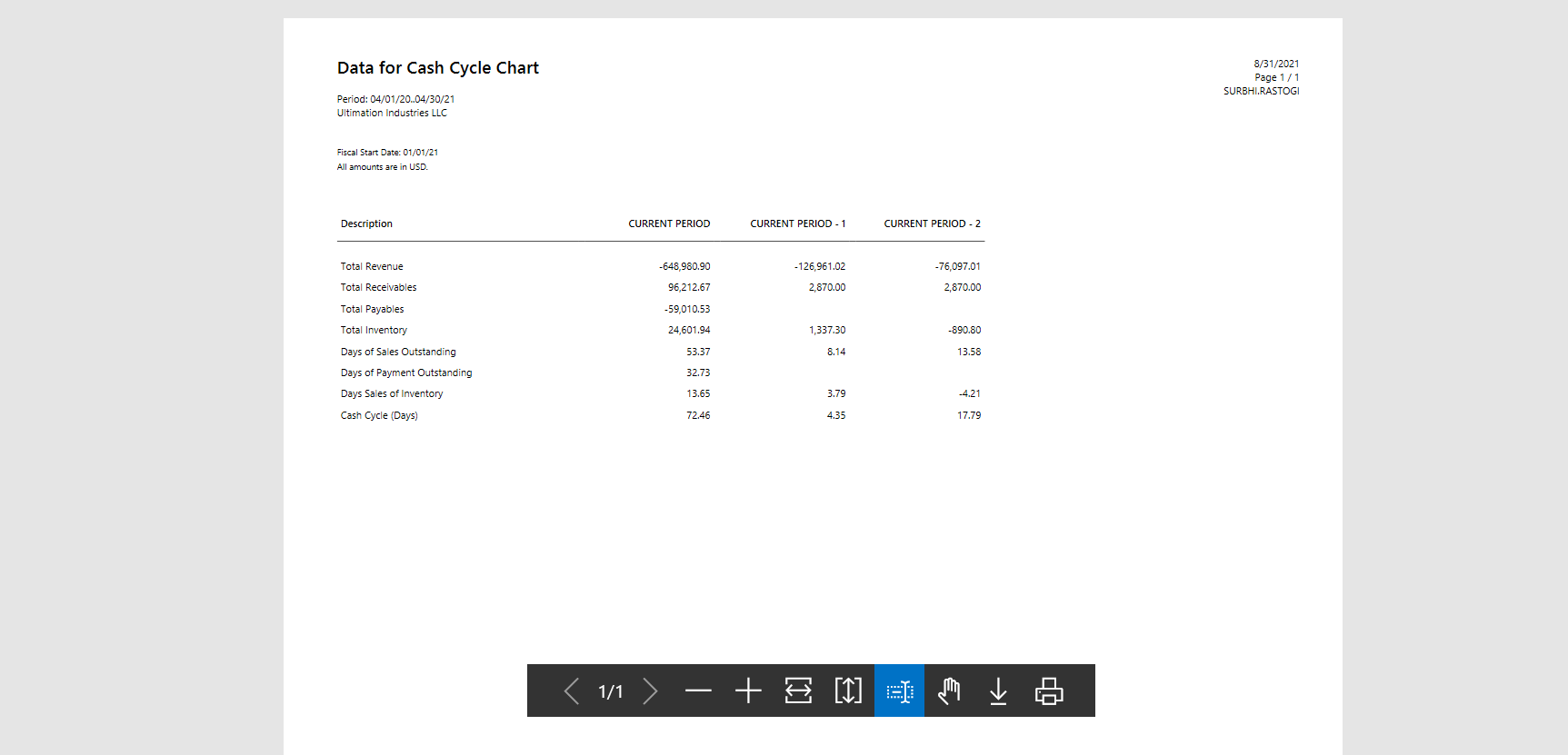Select the Cash Cycle value 17.79
The height and width of the screenshot is (755, 1568).
[x=969, y=415]
